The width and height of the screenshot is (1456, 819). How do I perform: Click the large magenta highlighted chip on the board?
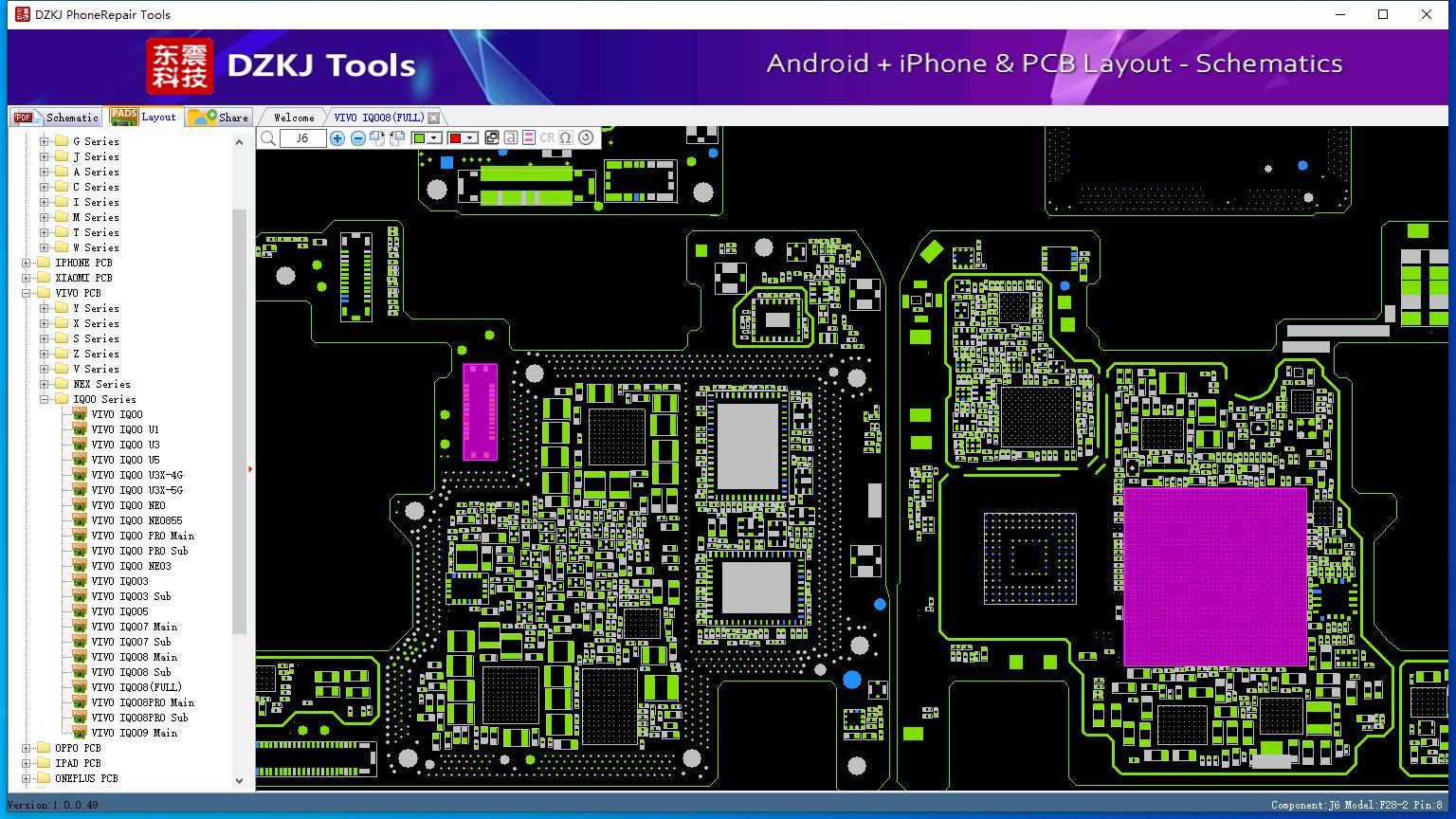pos(1215,575)
